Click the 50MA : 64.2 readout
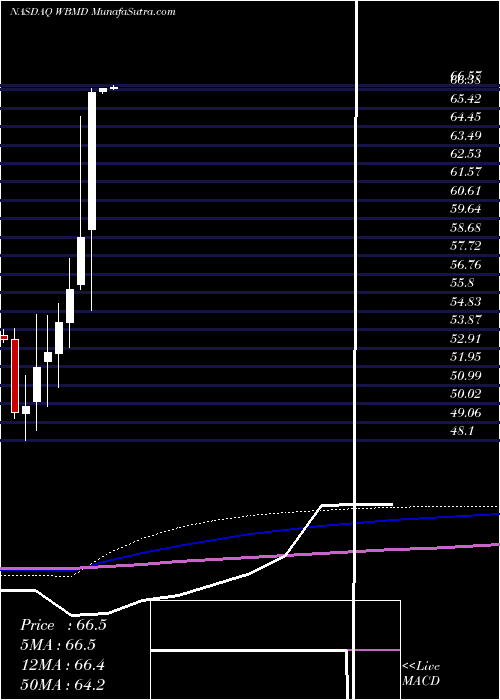Viewport: 500px width, 700px height. 62,685
